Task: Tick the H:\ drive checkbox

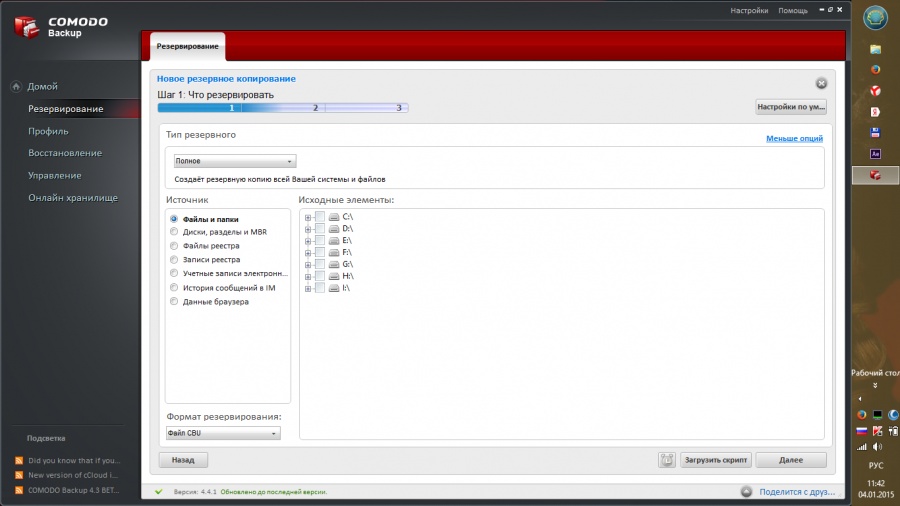Action: pos(320,276)
